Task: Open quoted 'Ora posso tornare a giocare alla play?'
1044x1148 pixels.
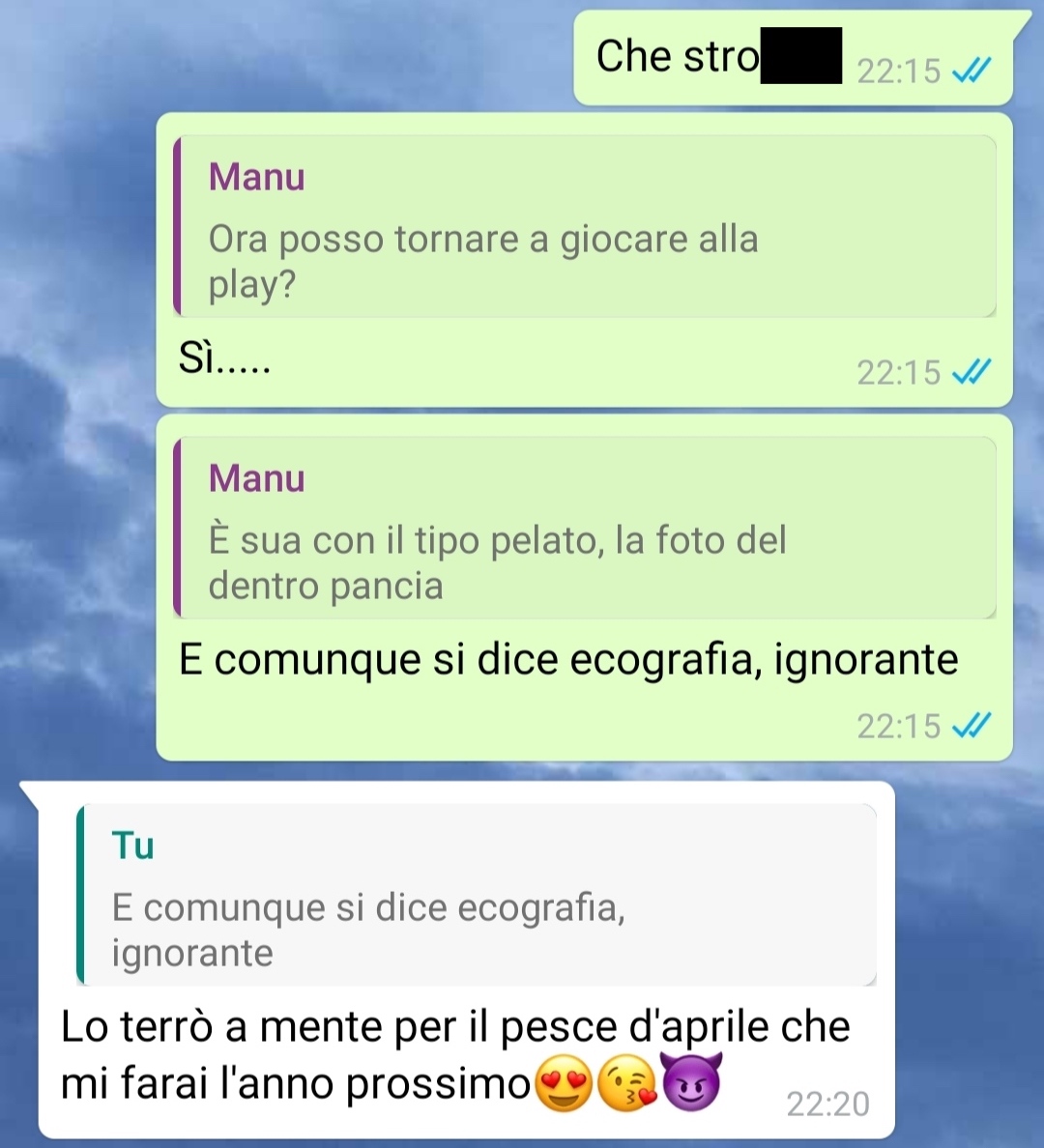Action: pyautogui.click(x=585, y=226)
